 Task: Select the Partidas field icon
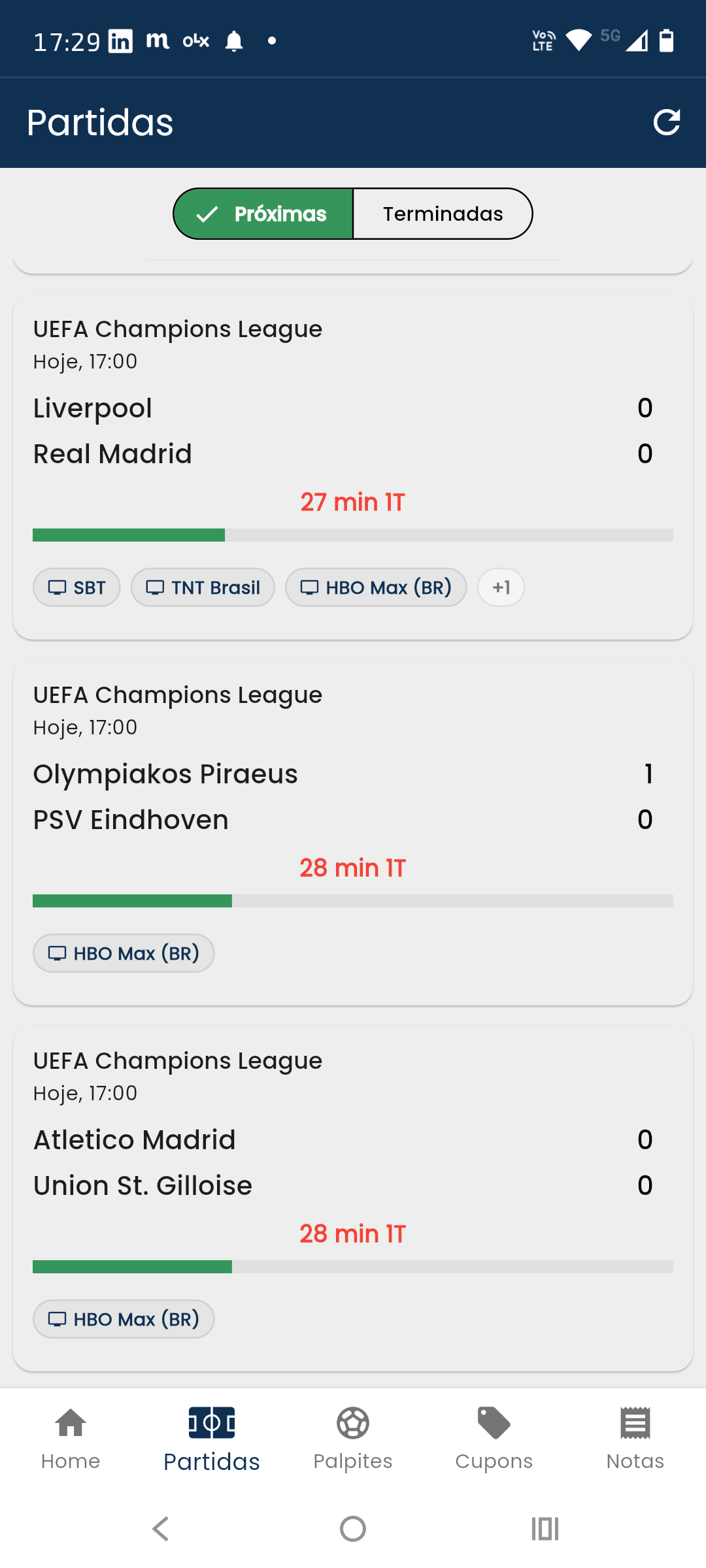212,1423
